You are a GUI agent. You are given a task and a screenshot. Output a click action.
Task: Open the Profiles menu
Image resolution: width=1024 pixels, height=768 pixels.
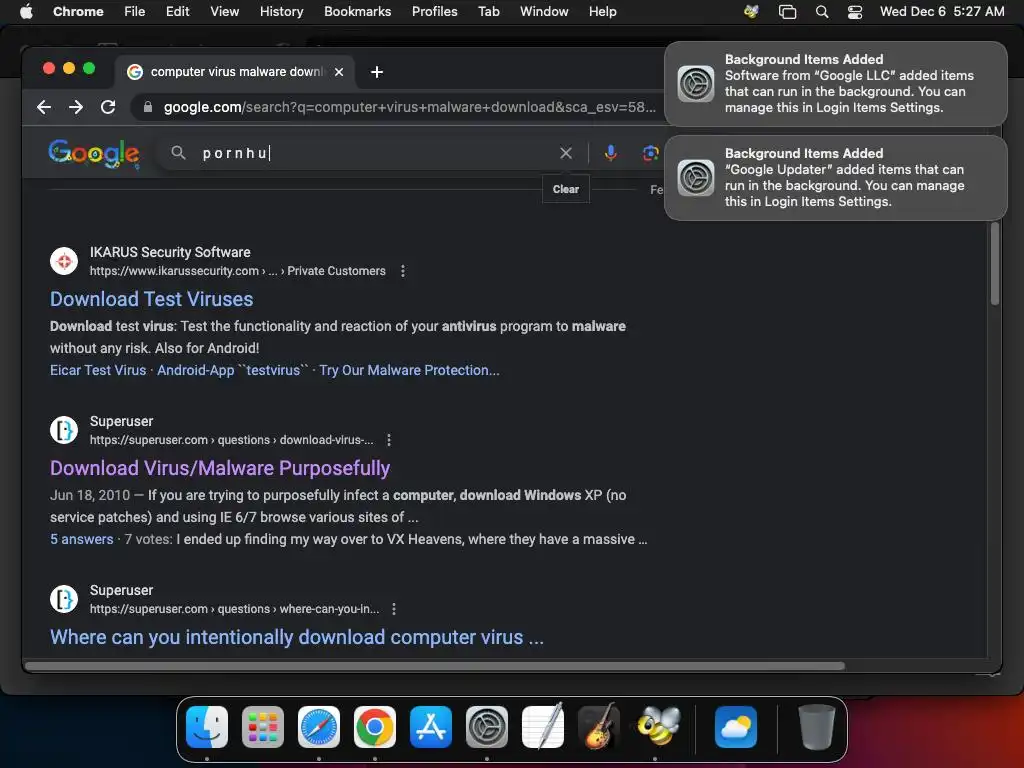point(434,11)
